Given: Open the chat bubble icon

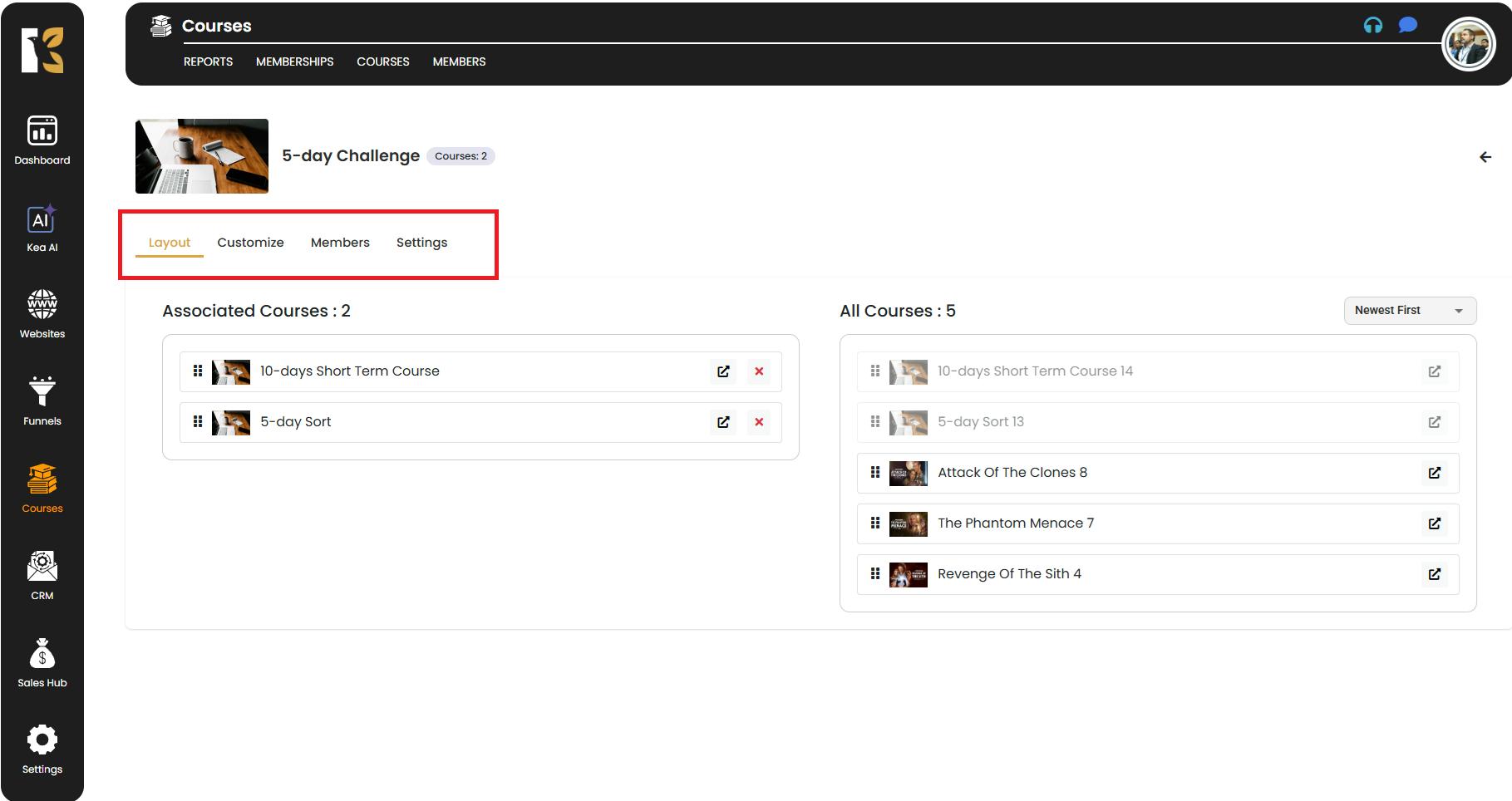Looking at the screenshot, I should 1407,26.
